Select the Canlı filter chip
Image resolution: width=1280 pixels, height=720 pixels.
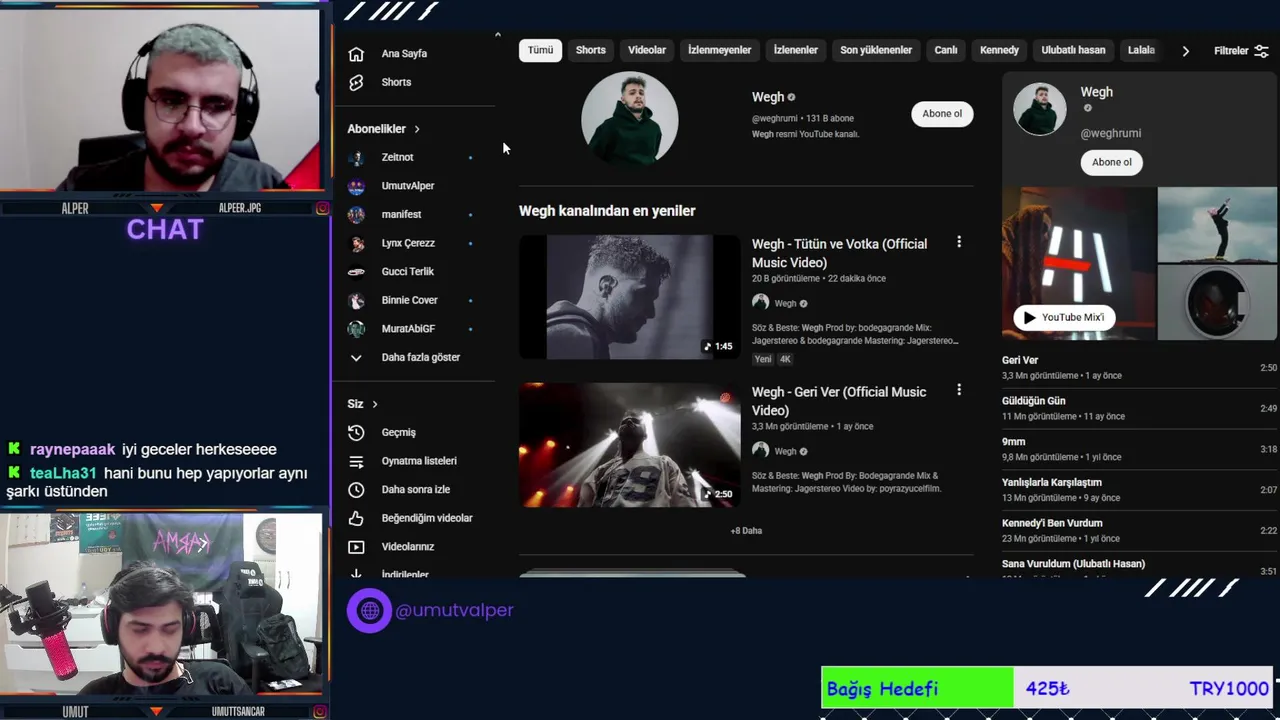click(x=946, y=50)
